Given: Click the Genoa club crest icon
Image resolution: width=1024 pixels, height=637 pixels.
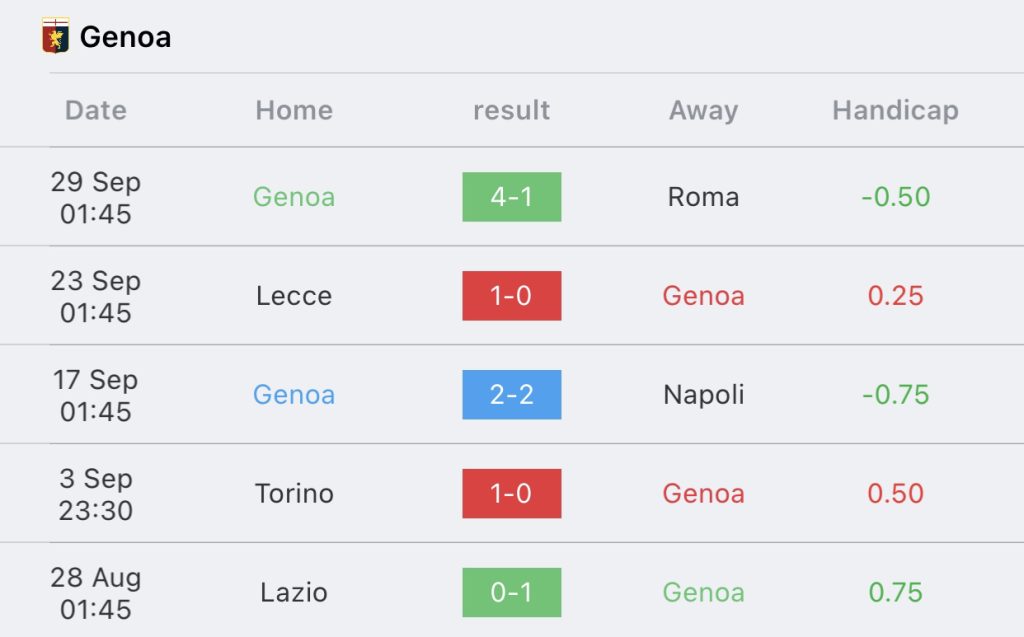Looking at the screenshot, I should coord(56,36).
